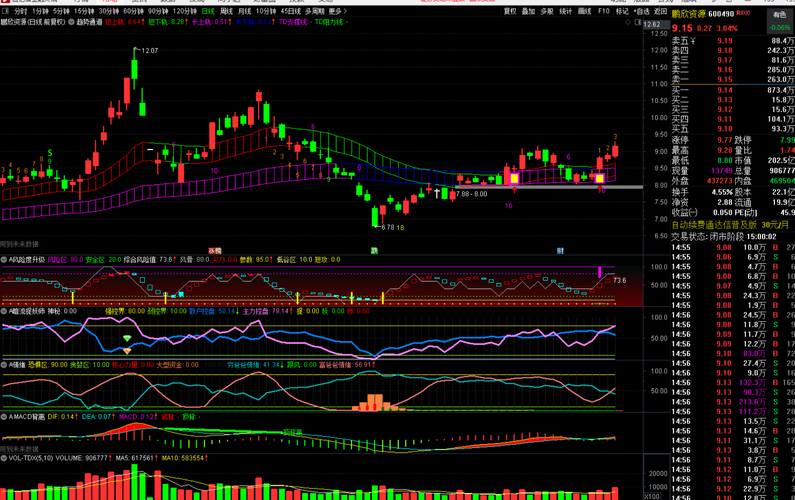
Task: Toggle 自选 watchlist for this stock
Action: click(x=641, y=11)
